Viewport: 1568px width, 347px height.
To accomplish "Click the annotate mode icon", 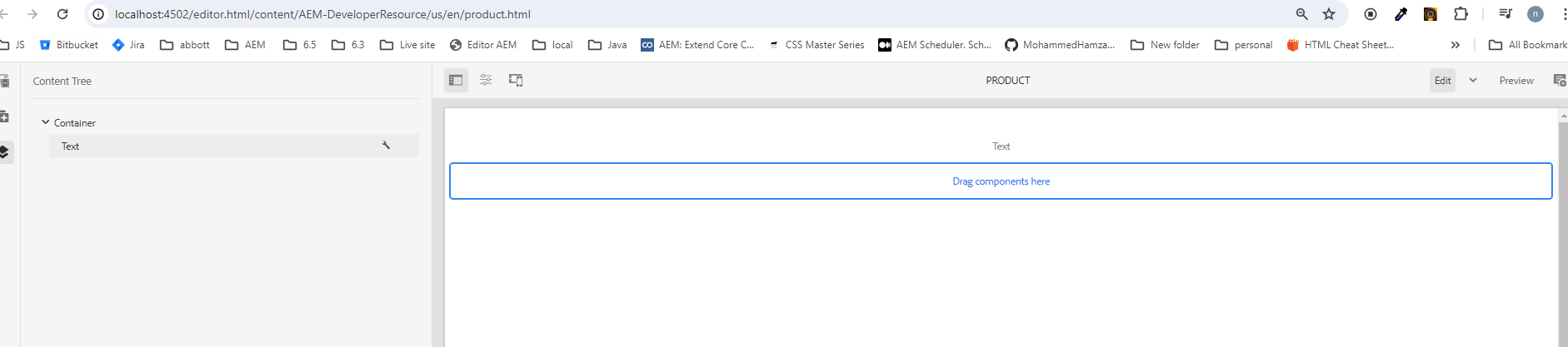I will (1559, 81).
